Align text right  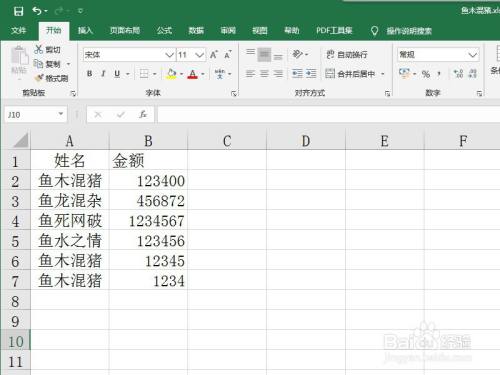point(278,74)
